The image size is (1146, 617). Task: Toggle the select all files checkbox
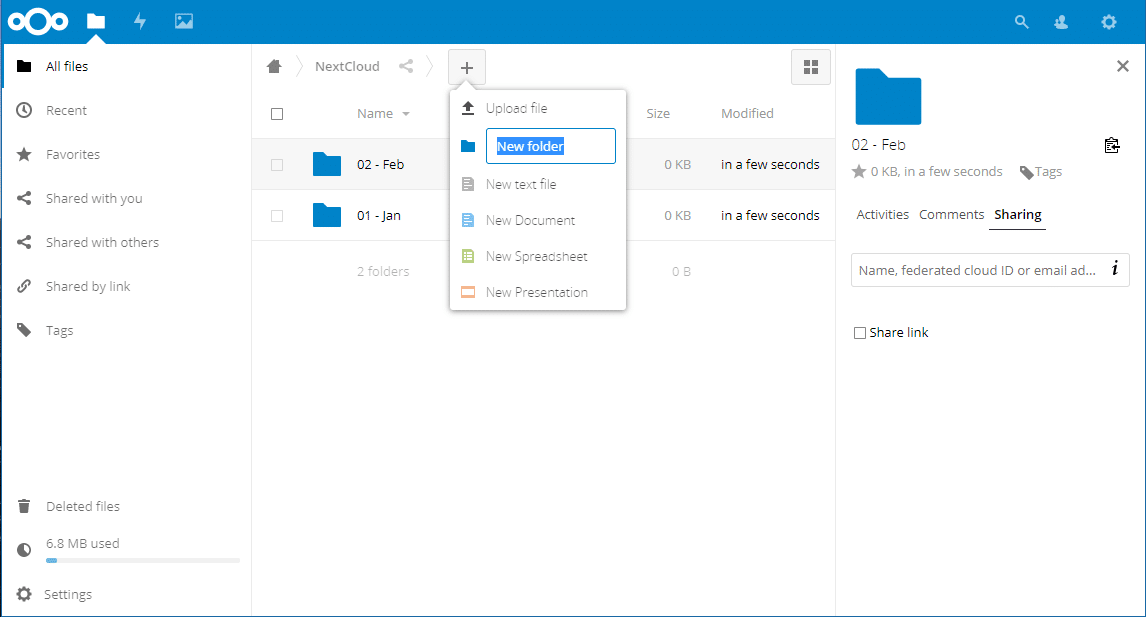pos(277,114)
